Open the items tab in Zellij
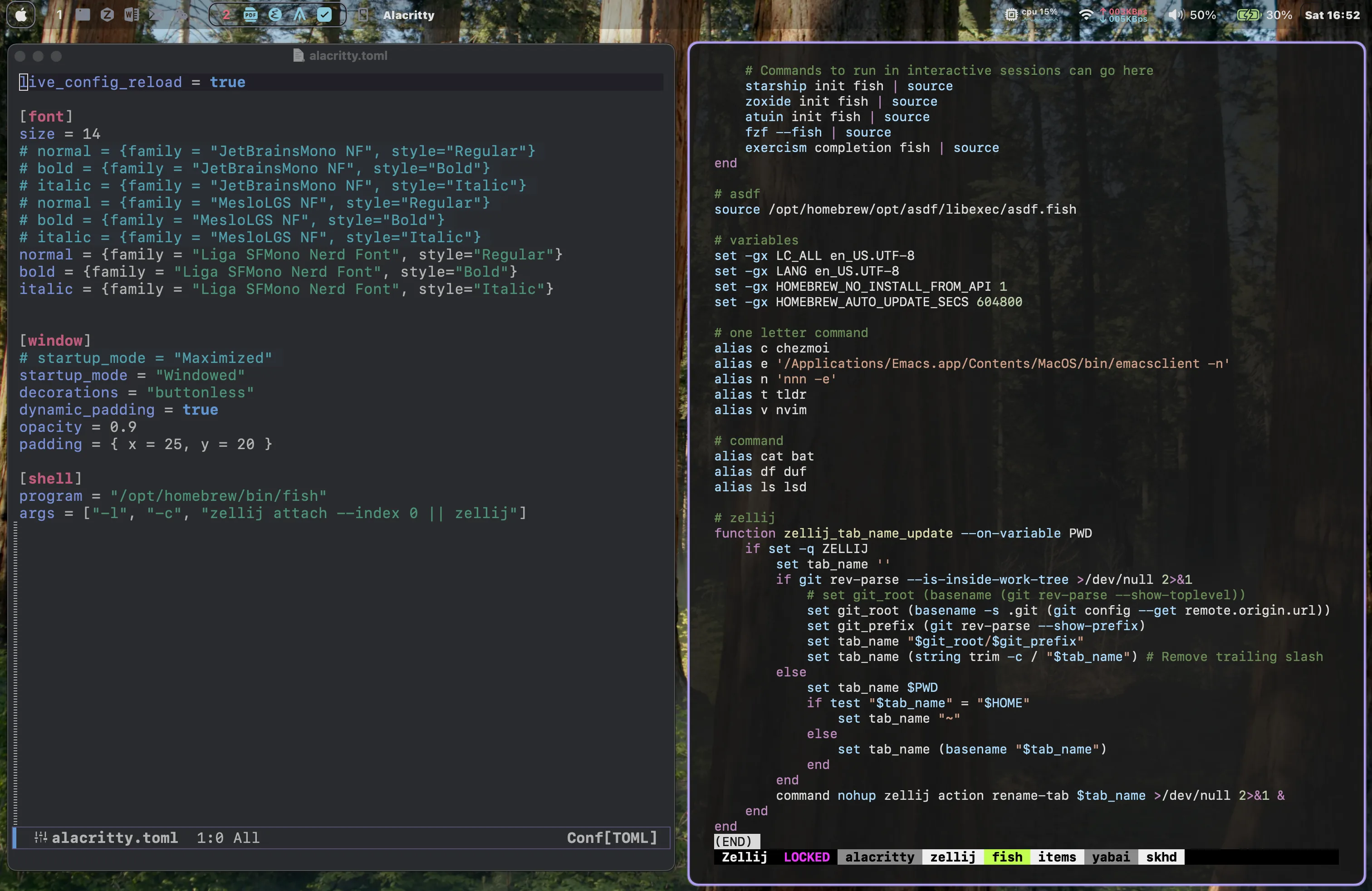The image size is (1372, 891). (x=1057, y=857)
